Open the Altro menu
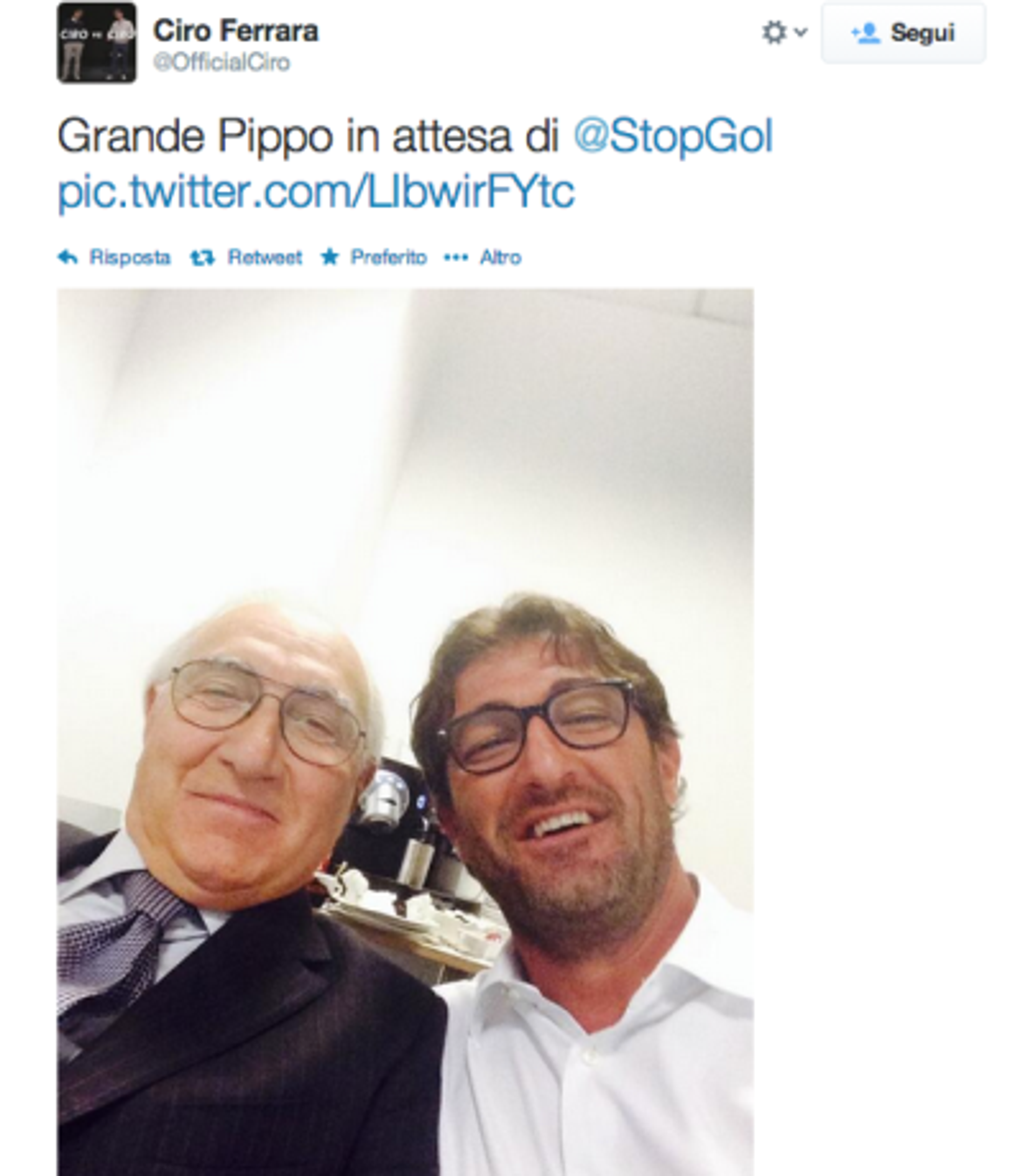The width and height of the screenshot is (1035, 1176). [x=501, y=257]
